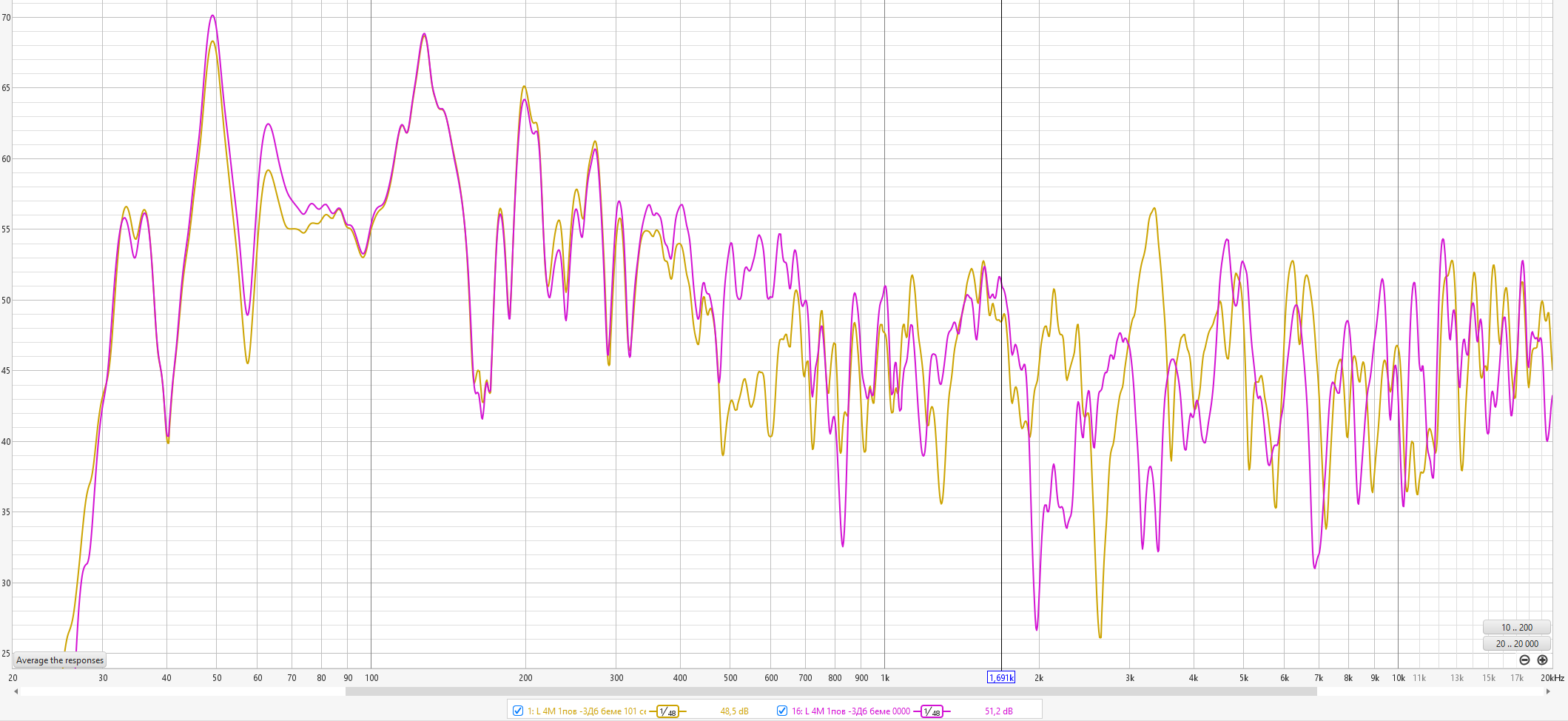Click the '100' frequency axis label
The image size is (1568, 721).
371,678
